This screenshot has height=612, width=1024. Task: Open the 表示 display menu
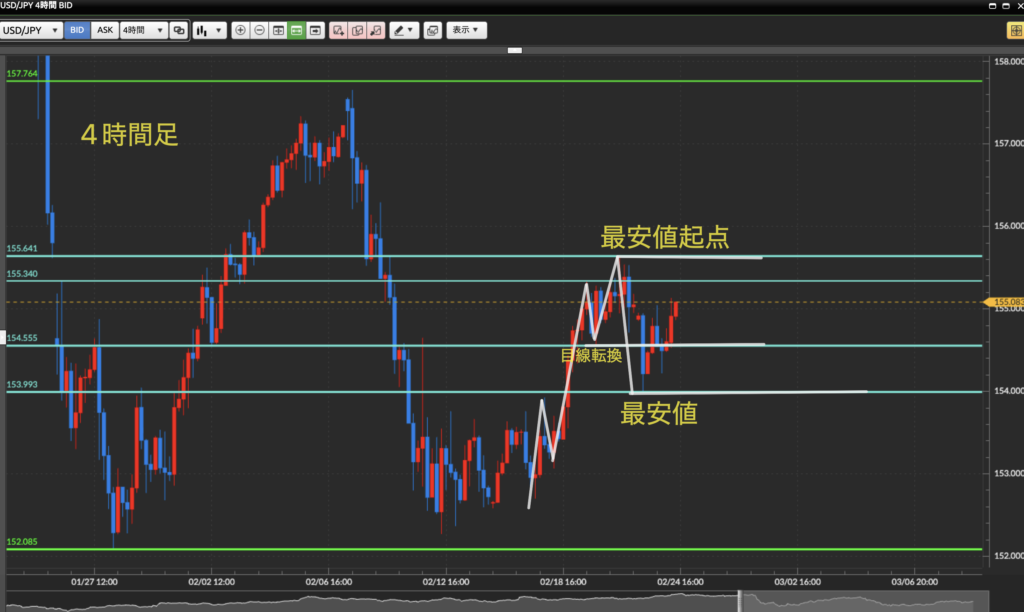[x=466, y=31]
